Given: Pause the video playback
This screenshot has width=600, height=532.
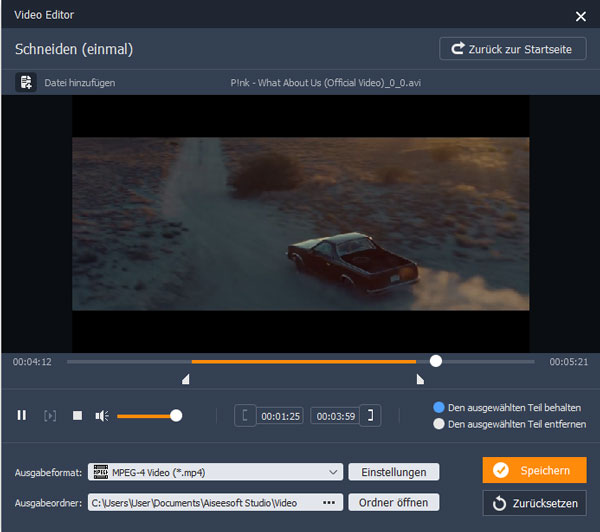Looking at the screenshot, I should click(22, 416).
